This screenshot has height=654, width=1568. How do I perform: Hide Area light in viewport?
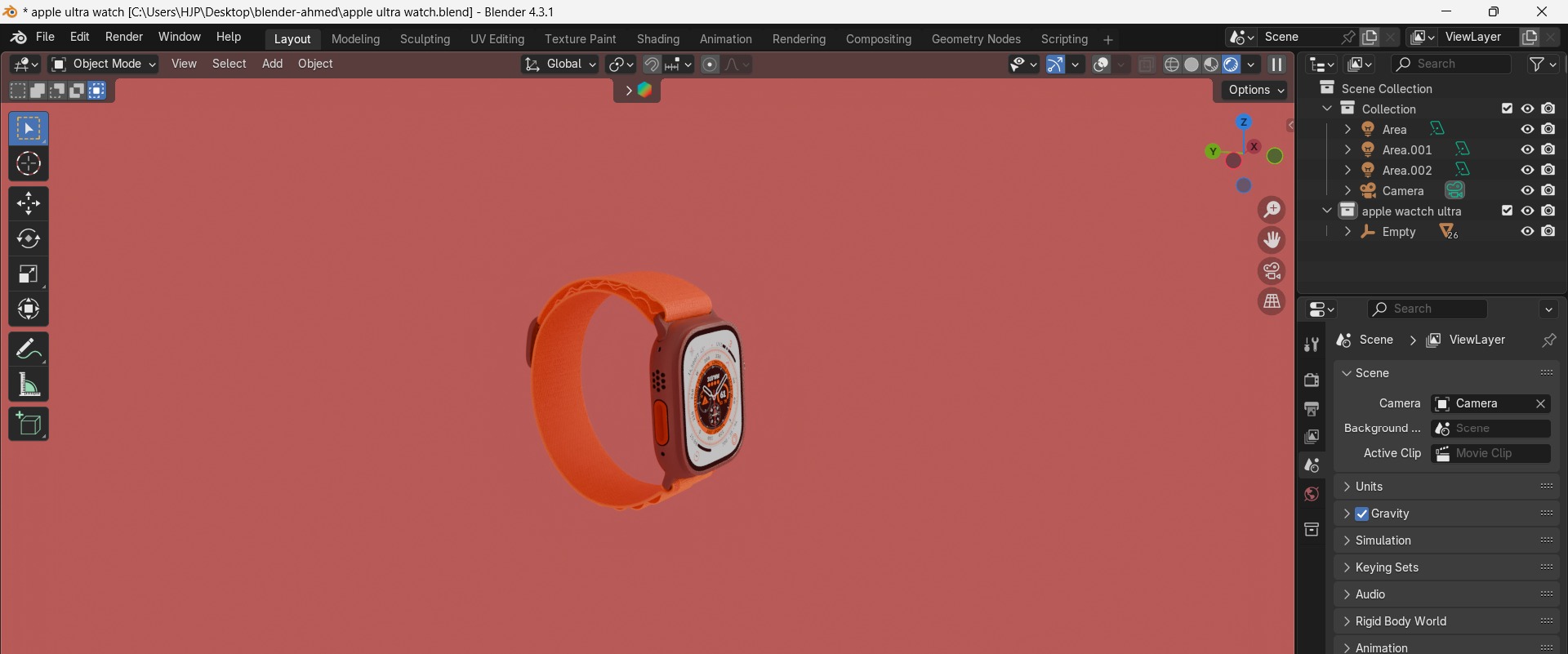coord(1527,129)
